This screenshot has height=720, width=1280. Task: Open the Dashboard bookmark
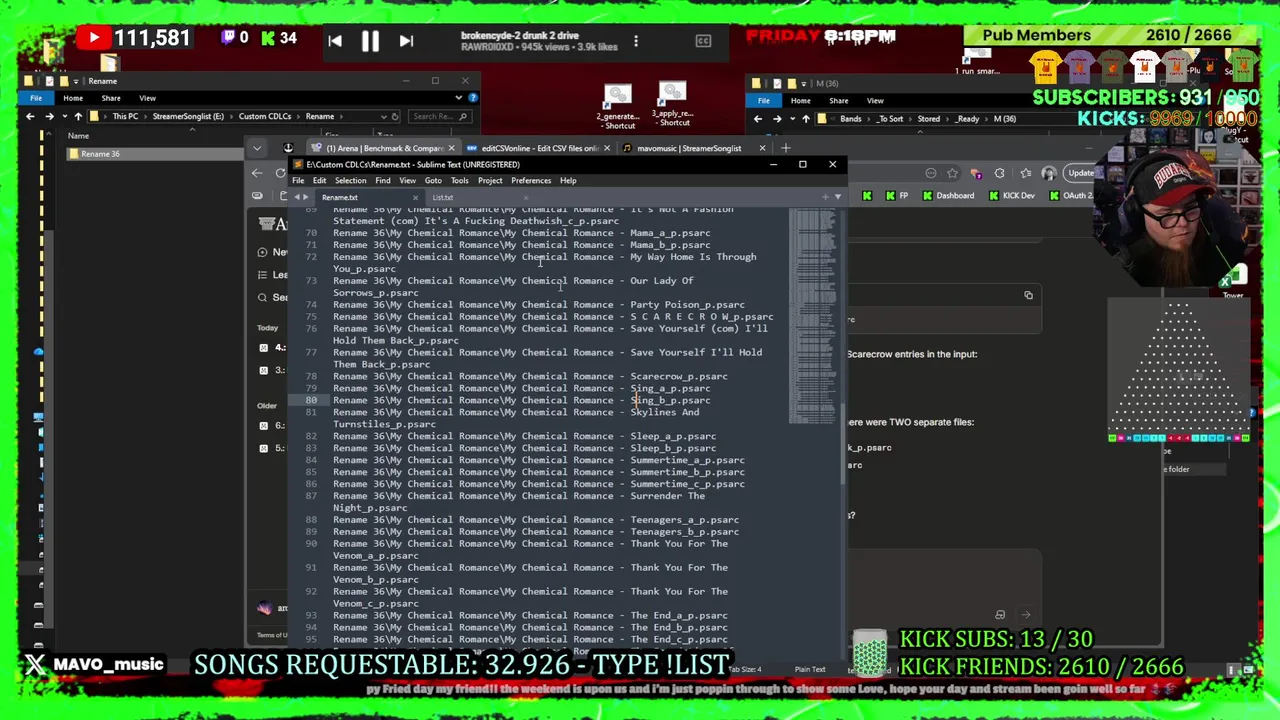tap(948, 196)
